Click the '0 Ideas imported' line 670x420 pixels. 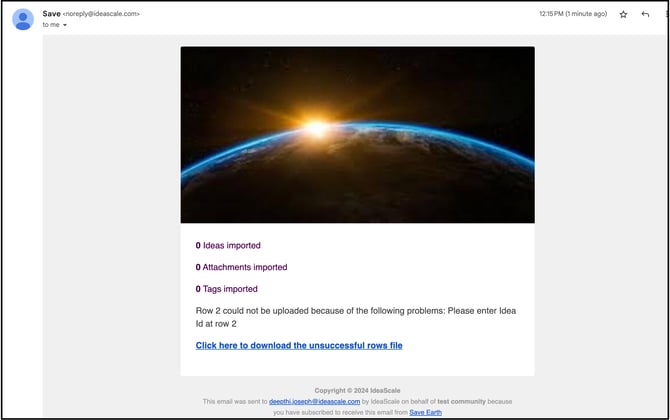(228, 245)
